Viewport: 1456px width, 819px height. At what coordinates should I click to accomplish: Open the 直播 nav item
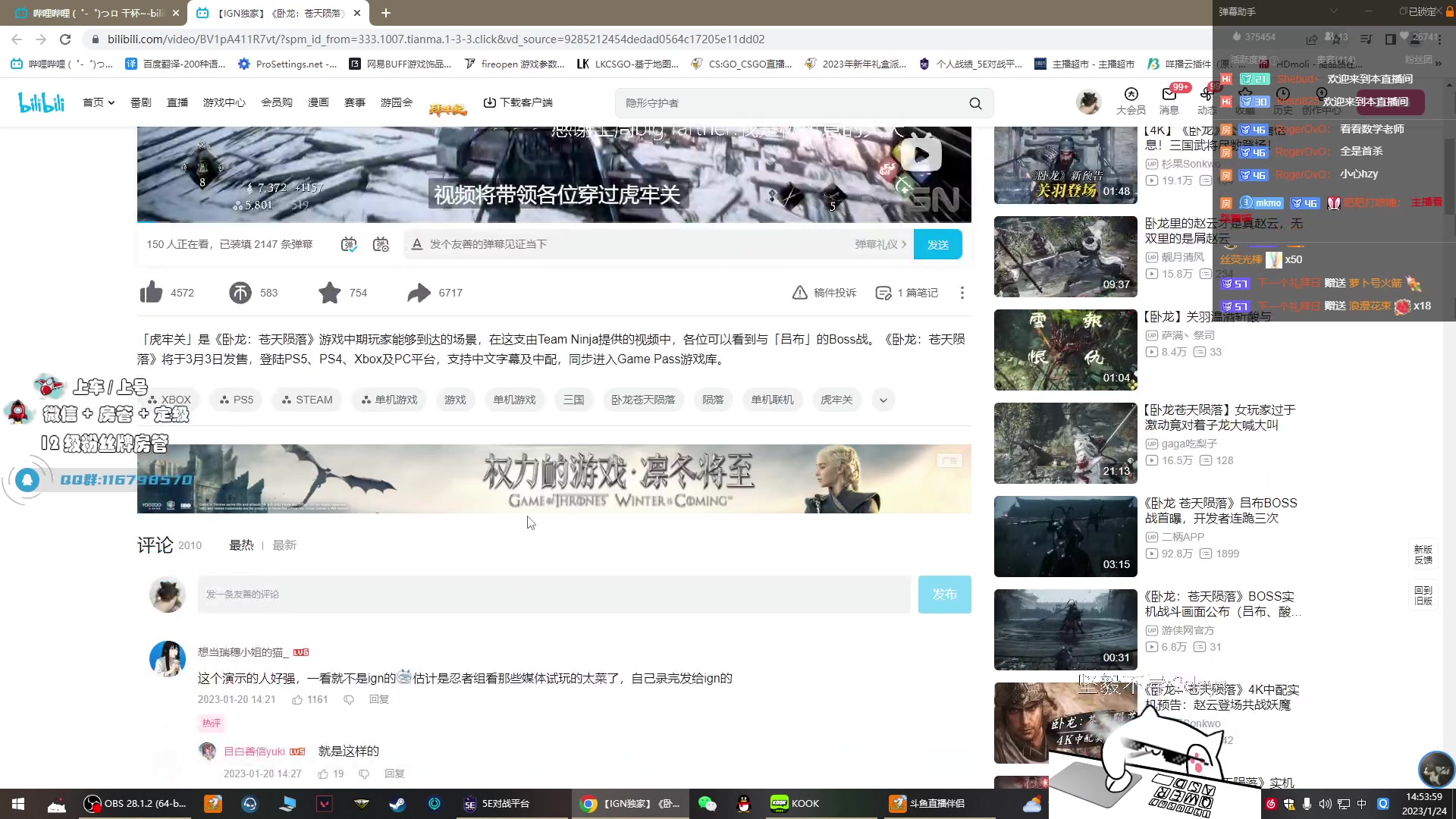point(177,102)
